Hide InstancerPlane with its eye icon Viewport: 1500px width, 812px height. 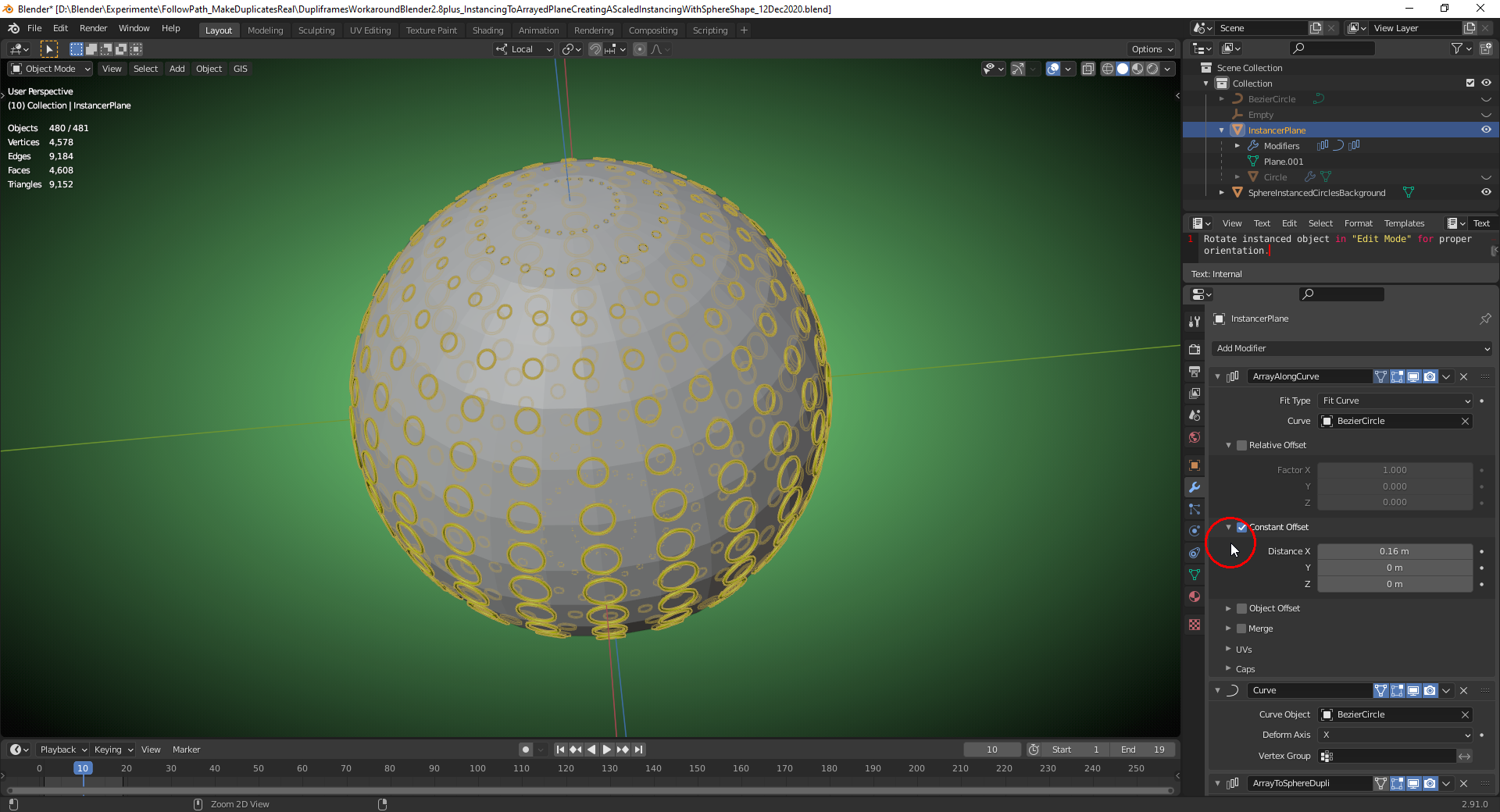[x=1486, y=130]
